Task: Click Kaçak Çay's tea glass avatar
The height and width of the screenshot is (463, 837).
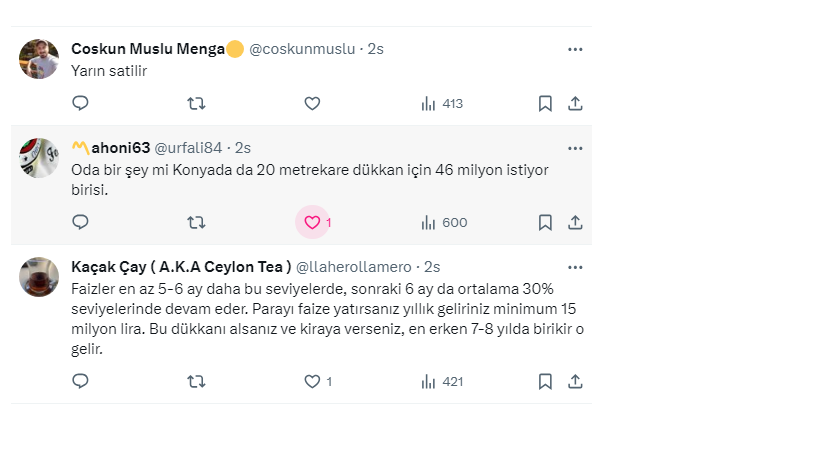Action: click(x=39, y=277)
